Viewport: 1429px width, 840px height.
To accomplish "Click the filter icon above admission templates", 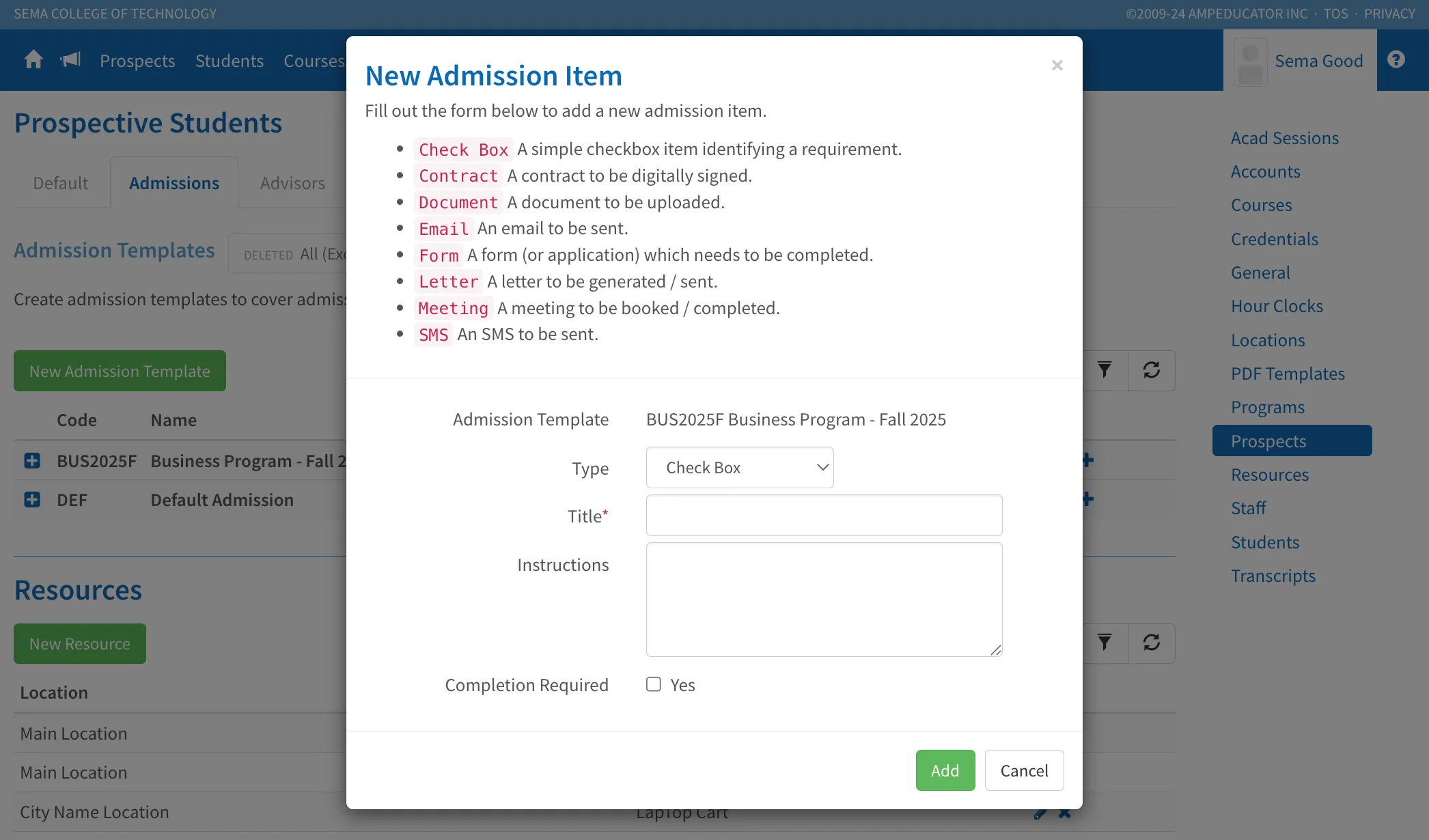I will coord(1104,370).
